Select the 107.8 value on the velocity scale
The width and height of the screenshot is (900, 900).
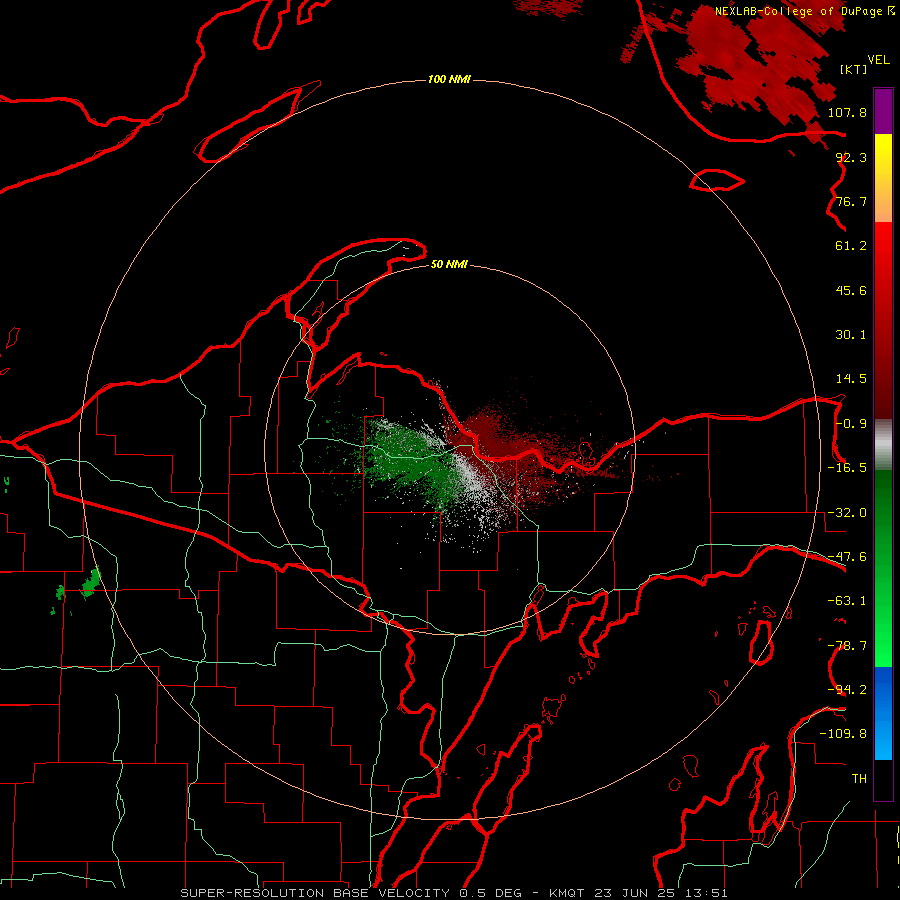pyautogui.click(x=847, y=112)
